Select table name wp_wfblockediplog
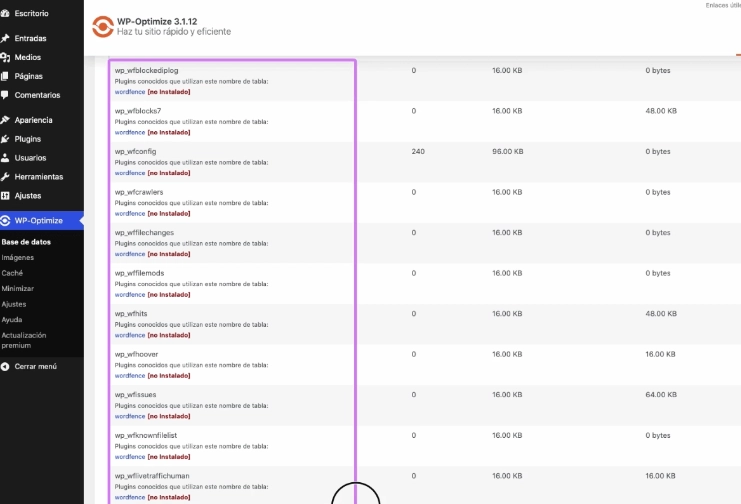The height and width of the screenshot is (504, 741). (x=146, y=70)
